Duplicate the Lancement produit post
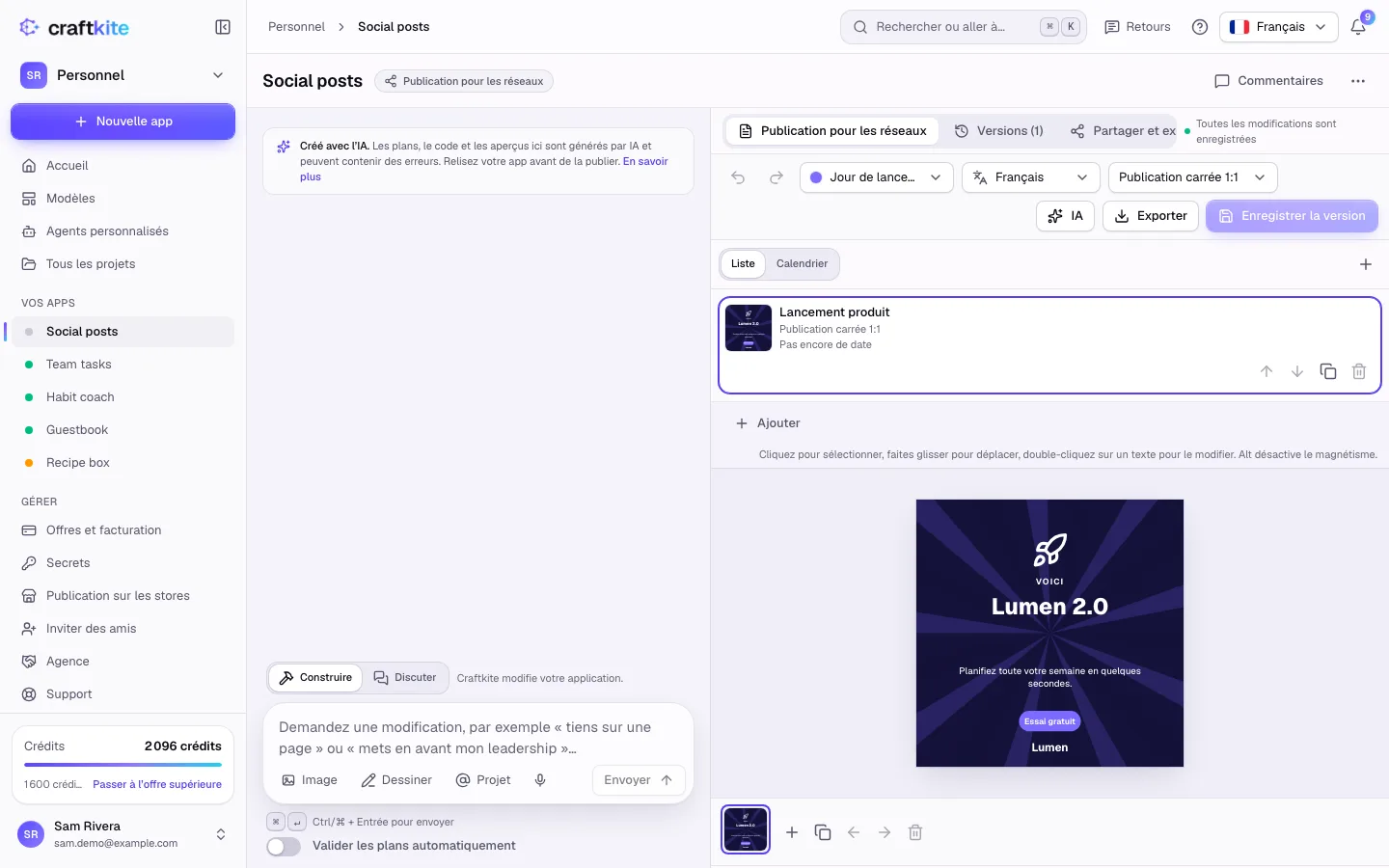1389x868 pixels. pos(1328,371)
